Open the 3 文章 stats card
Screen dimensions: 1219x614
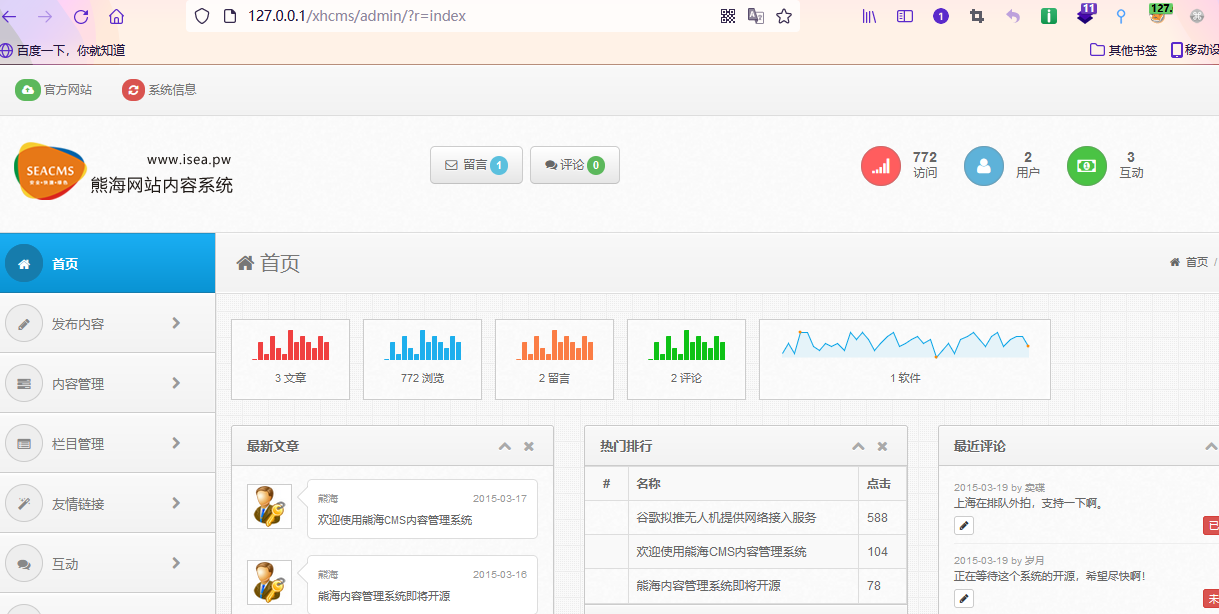pyautogui.click(x=290, y=359)
